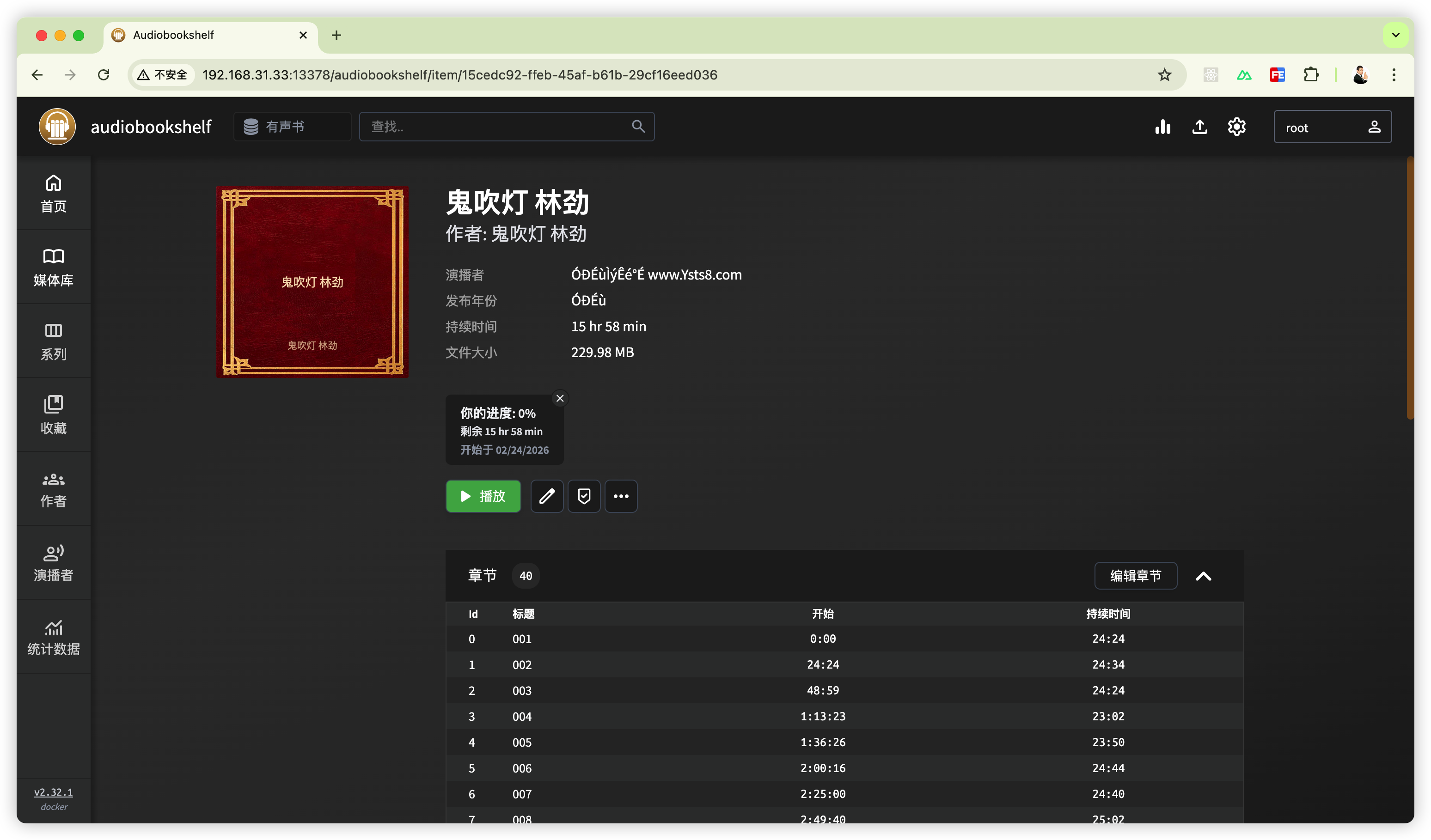Toggle mark-as-finished checkmark button

584,496
